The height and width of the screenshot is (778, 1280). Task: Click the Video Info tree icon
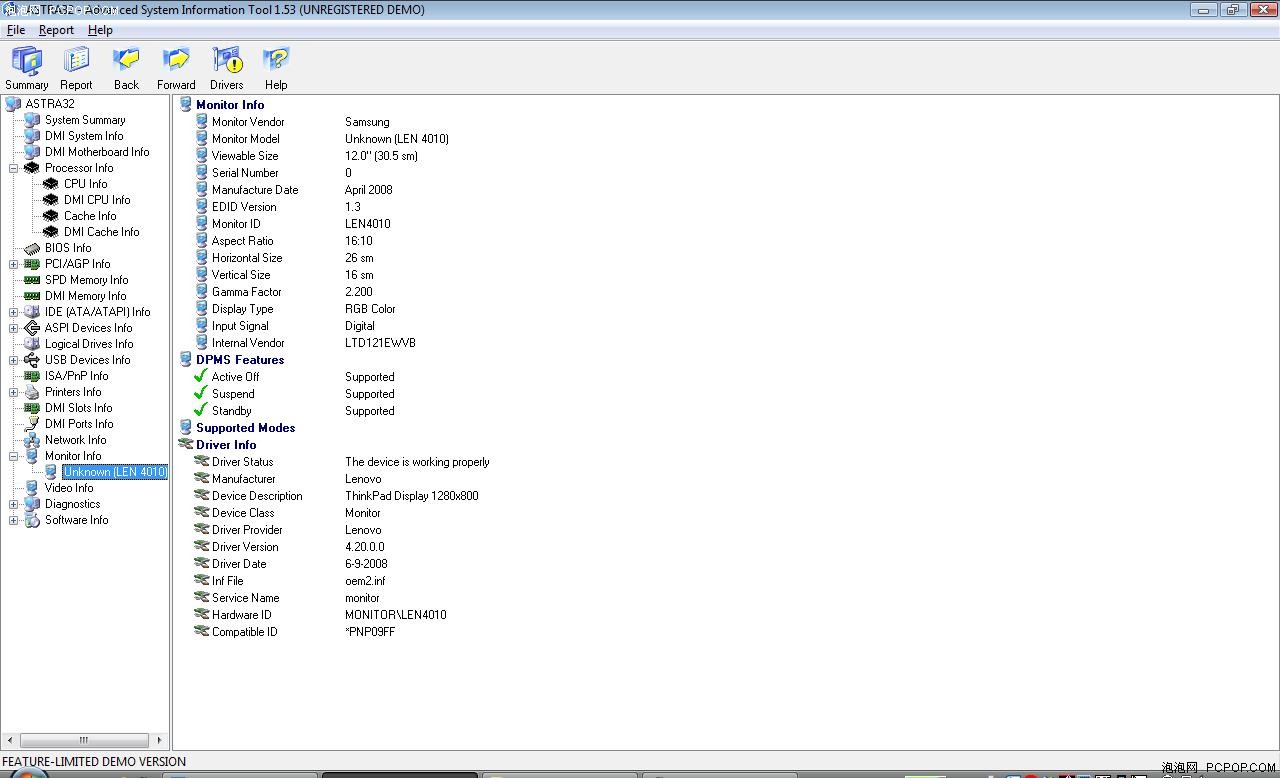click(32, 488)
